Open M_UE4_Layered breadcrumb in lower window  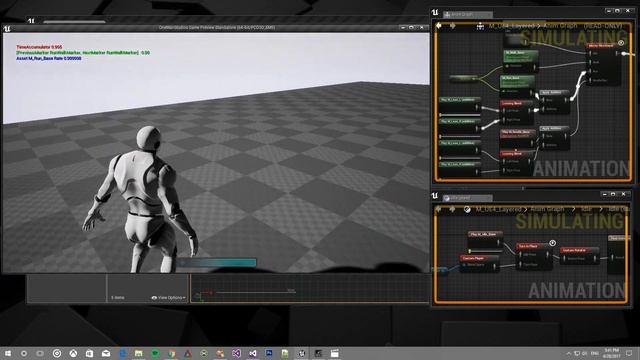point(498,209)
